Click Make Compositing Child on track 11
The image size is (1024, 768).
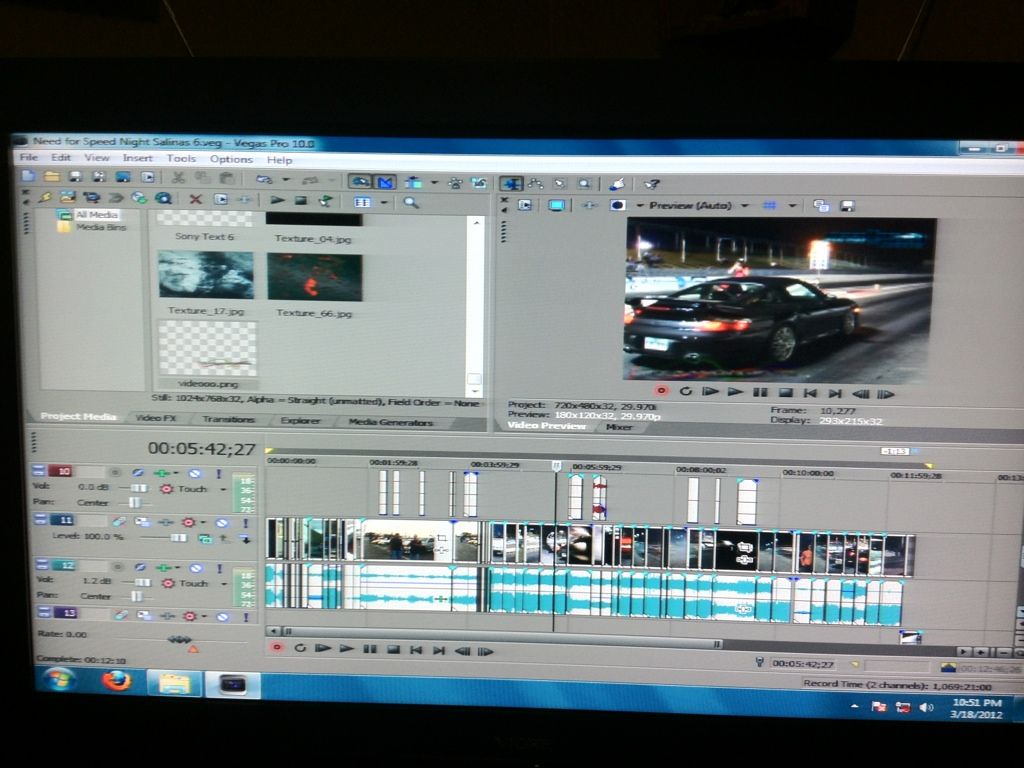click(246, 539)
